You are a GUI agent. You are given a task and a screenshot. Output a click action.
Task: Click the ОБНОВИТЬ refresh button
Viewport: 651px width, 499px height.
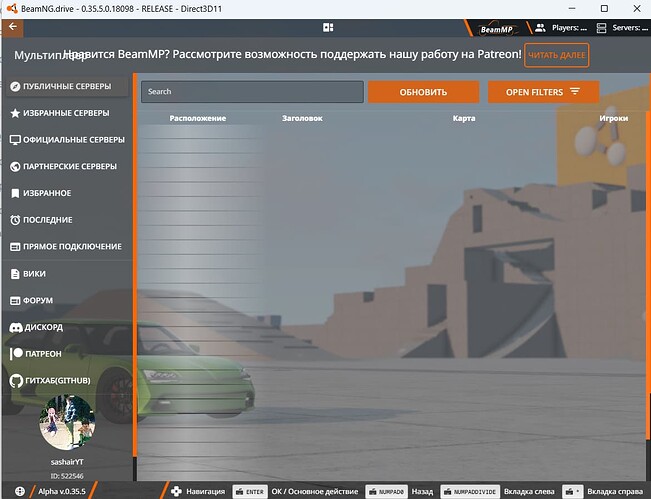[423, 92]
